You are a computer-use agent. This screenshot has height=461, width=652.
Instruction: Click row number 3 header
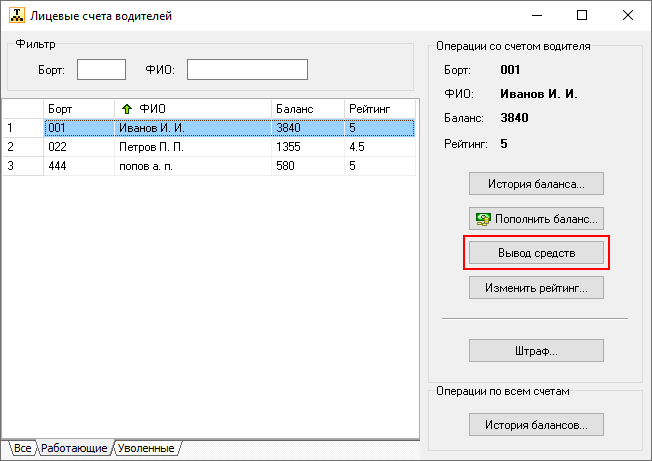23,166
